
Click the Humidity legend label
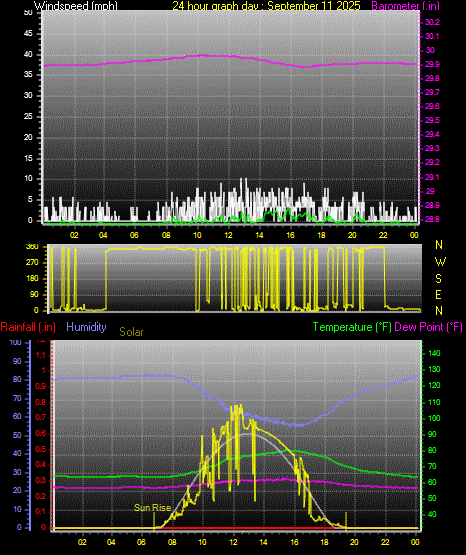tap(86, 327)
